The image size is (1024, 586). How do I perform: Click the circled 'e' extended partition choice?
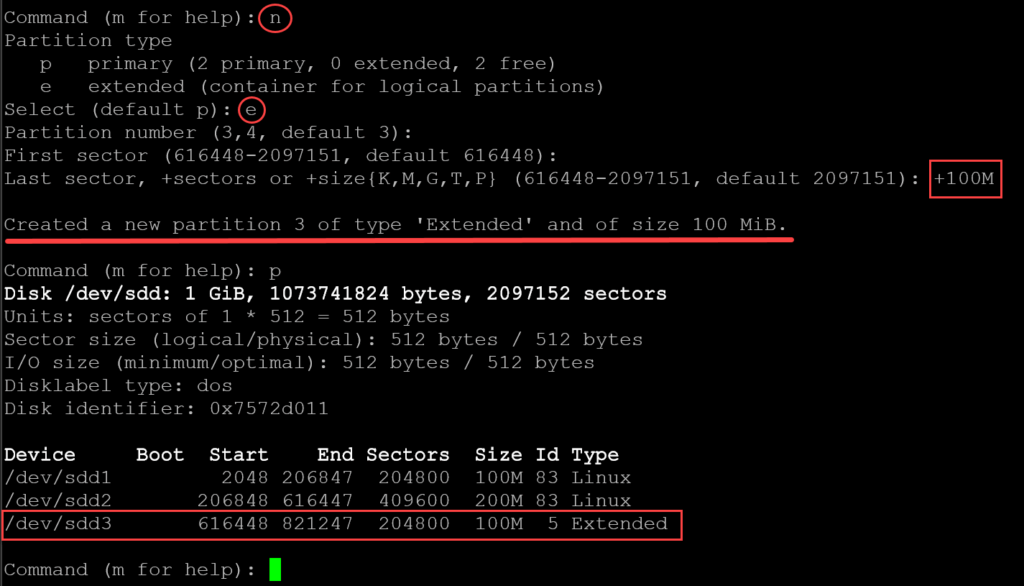tap(250, 110)
